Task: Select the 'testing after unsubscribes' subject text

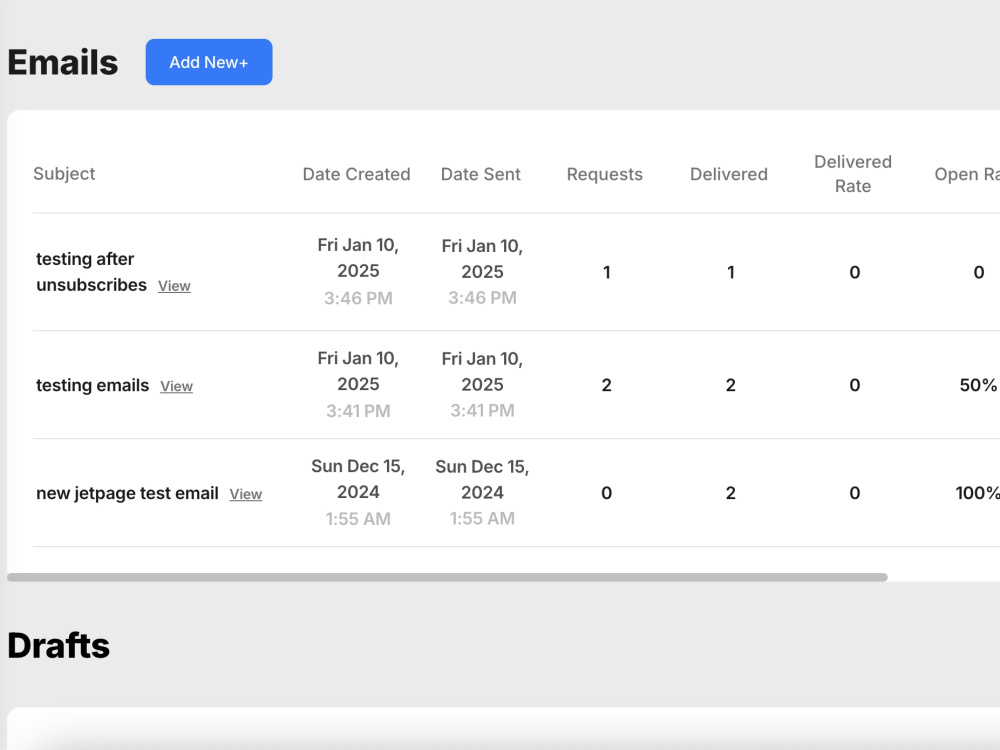Action: 91,272
